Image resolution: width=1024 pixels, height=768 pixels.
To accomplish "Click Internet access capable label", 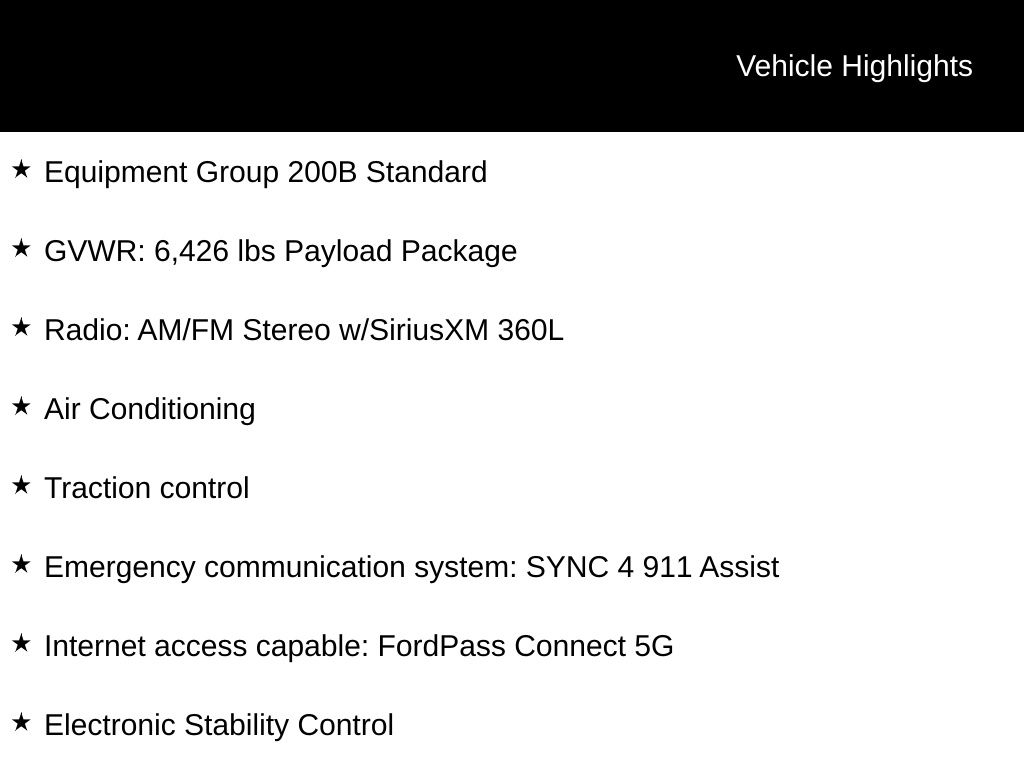I will (207, 646).
